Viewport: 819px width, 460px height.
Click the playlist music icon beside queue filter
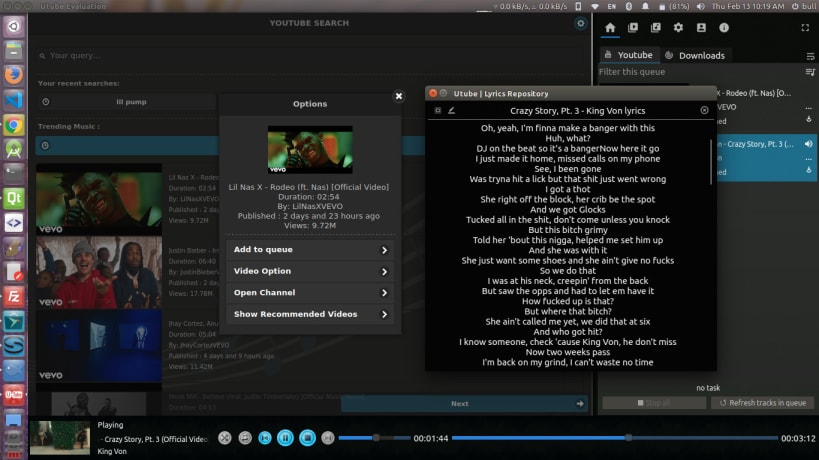(x=810, y=72)
